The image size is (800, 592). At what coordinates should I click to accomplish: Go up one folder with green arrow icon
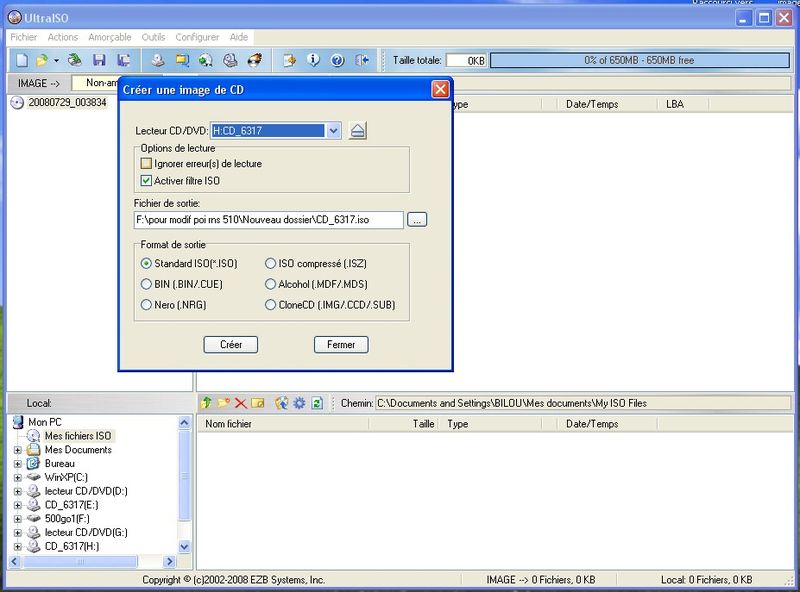click(206, 403)
